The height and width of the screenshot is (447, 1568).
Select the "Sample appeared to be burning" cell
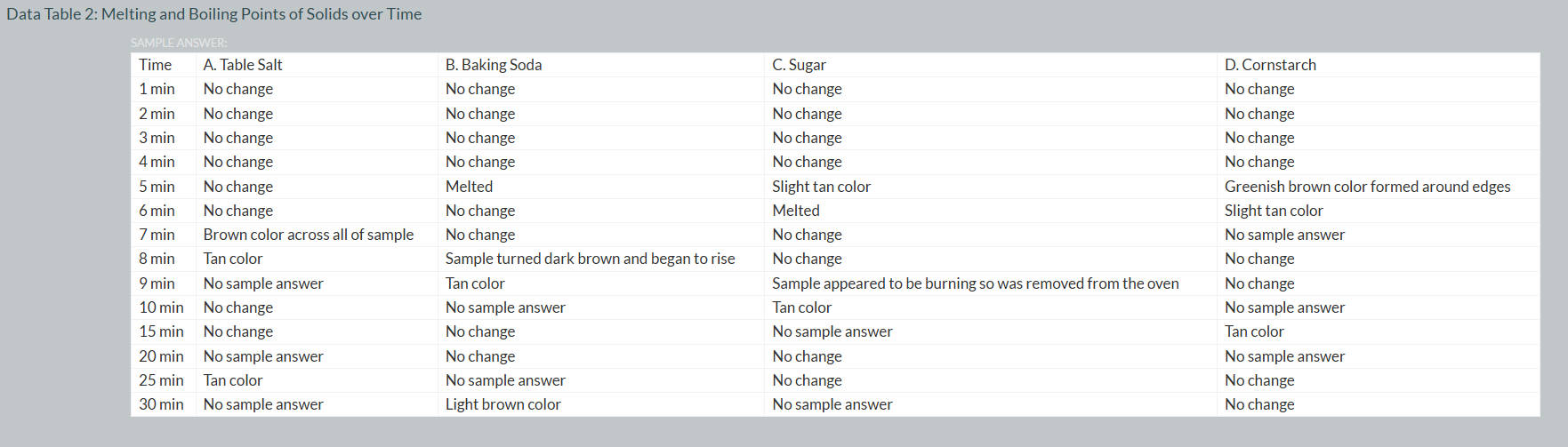coord(975,283)
